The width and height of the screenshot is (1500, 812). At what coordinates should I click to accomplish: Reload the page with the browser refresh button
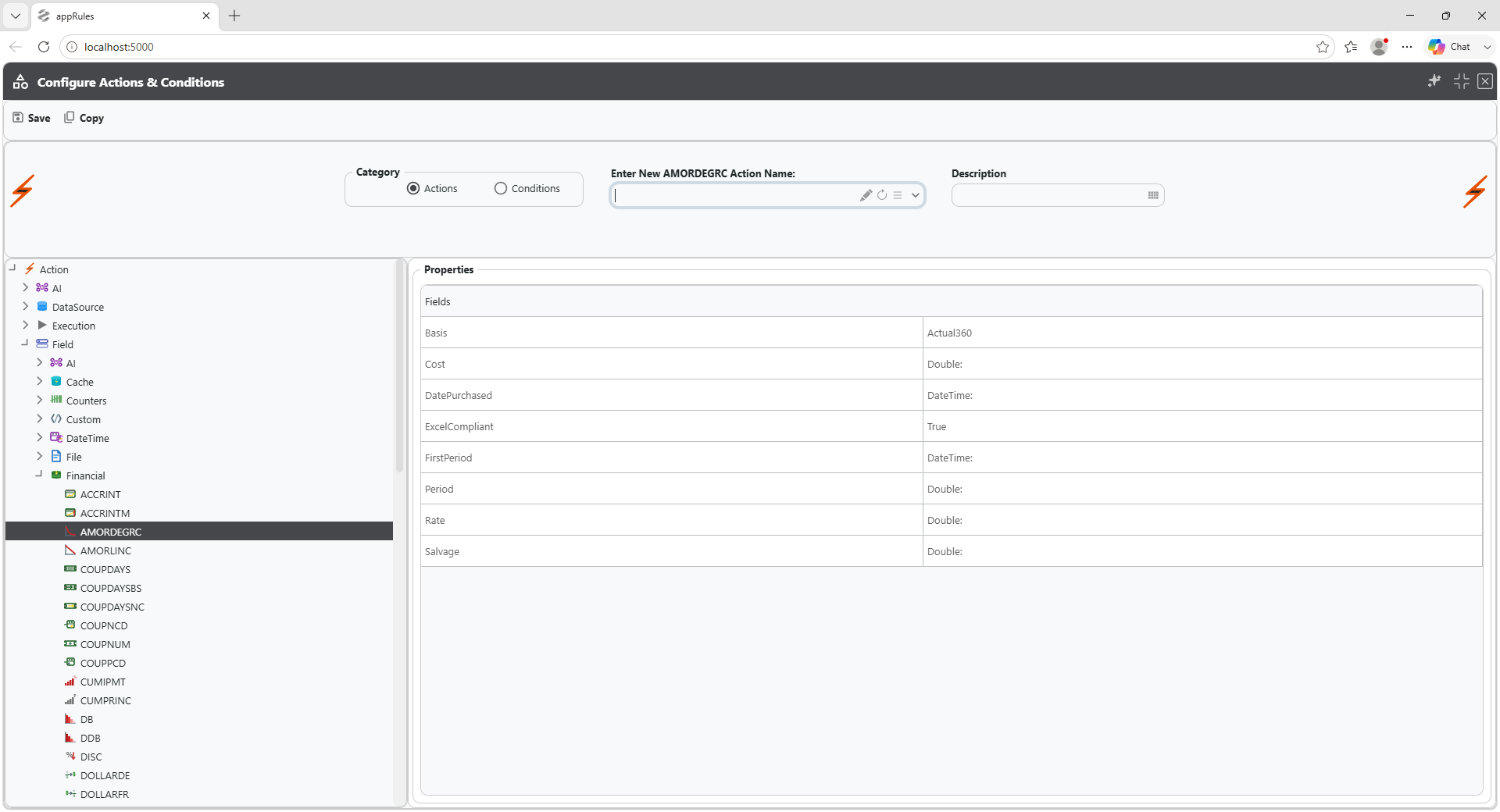44,47
